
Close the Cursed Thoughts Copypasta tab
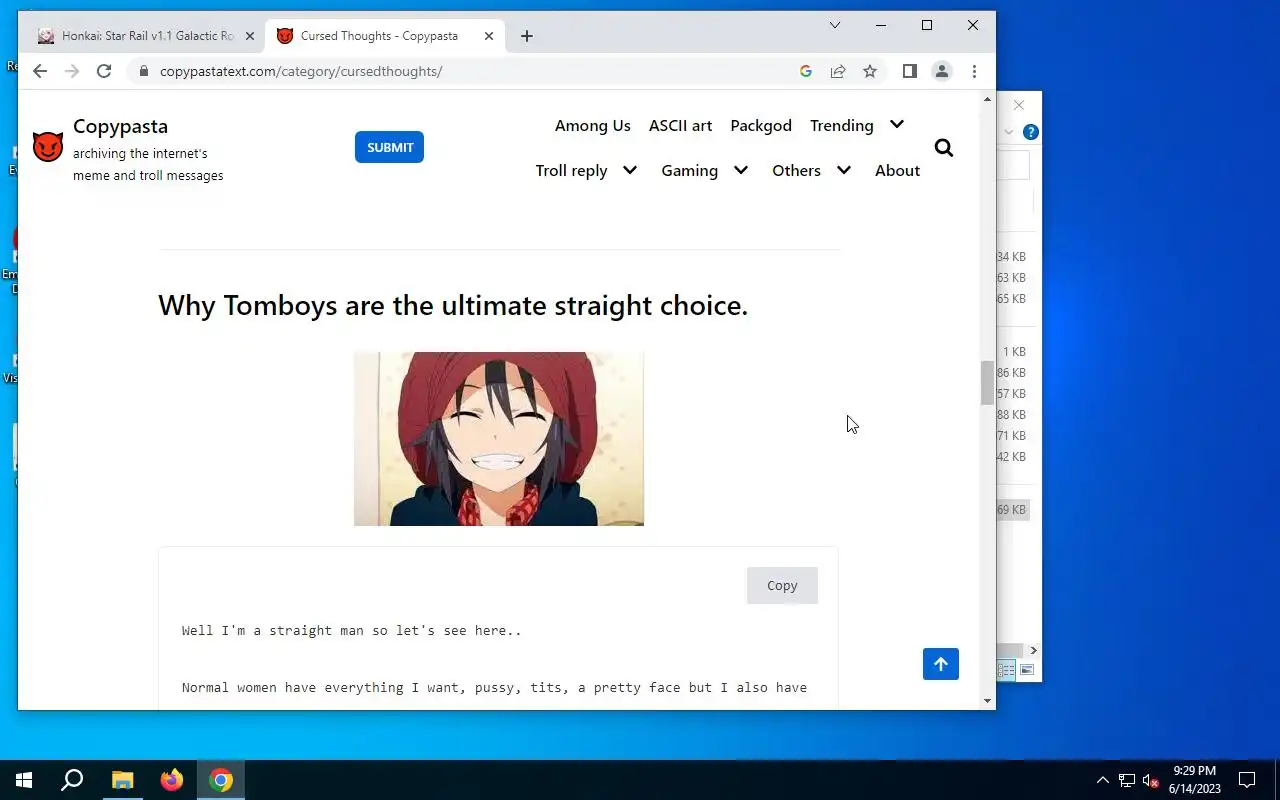(x=489, y=36)
